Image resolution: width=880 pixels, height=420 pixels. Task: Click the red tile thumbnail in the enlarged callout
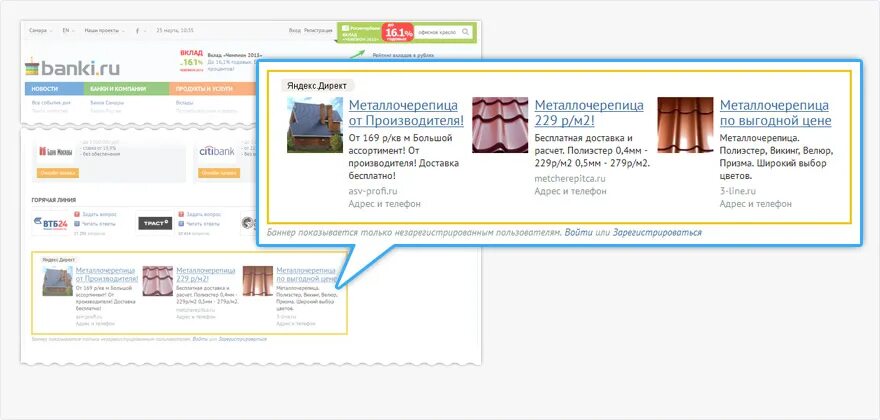500,125
